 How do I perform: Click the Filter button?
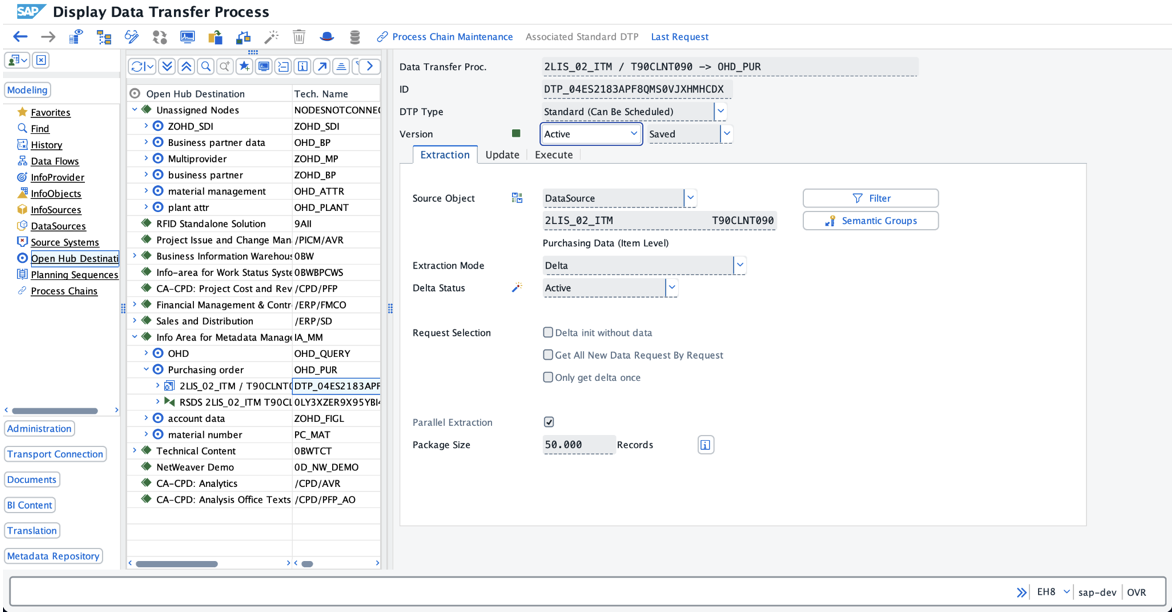point(871,198)
